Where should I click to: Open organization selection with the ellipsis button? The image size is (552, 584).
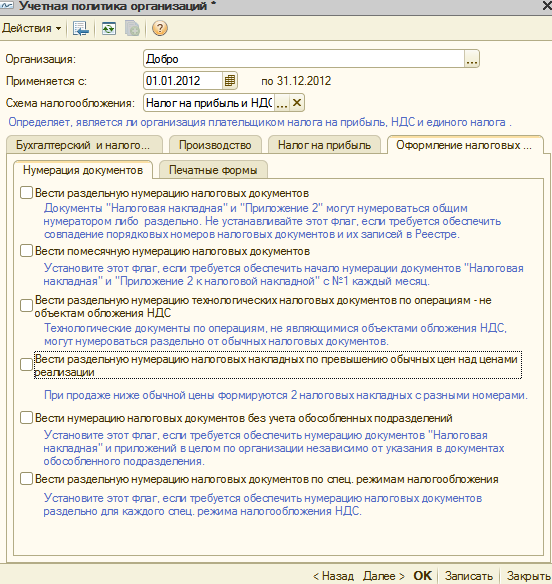tap(472, 59)
